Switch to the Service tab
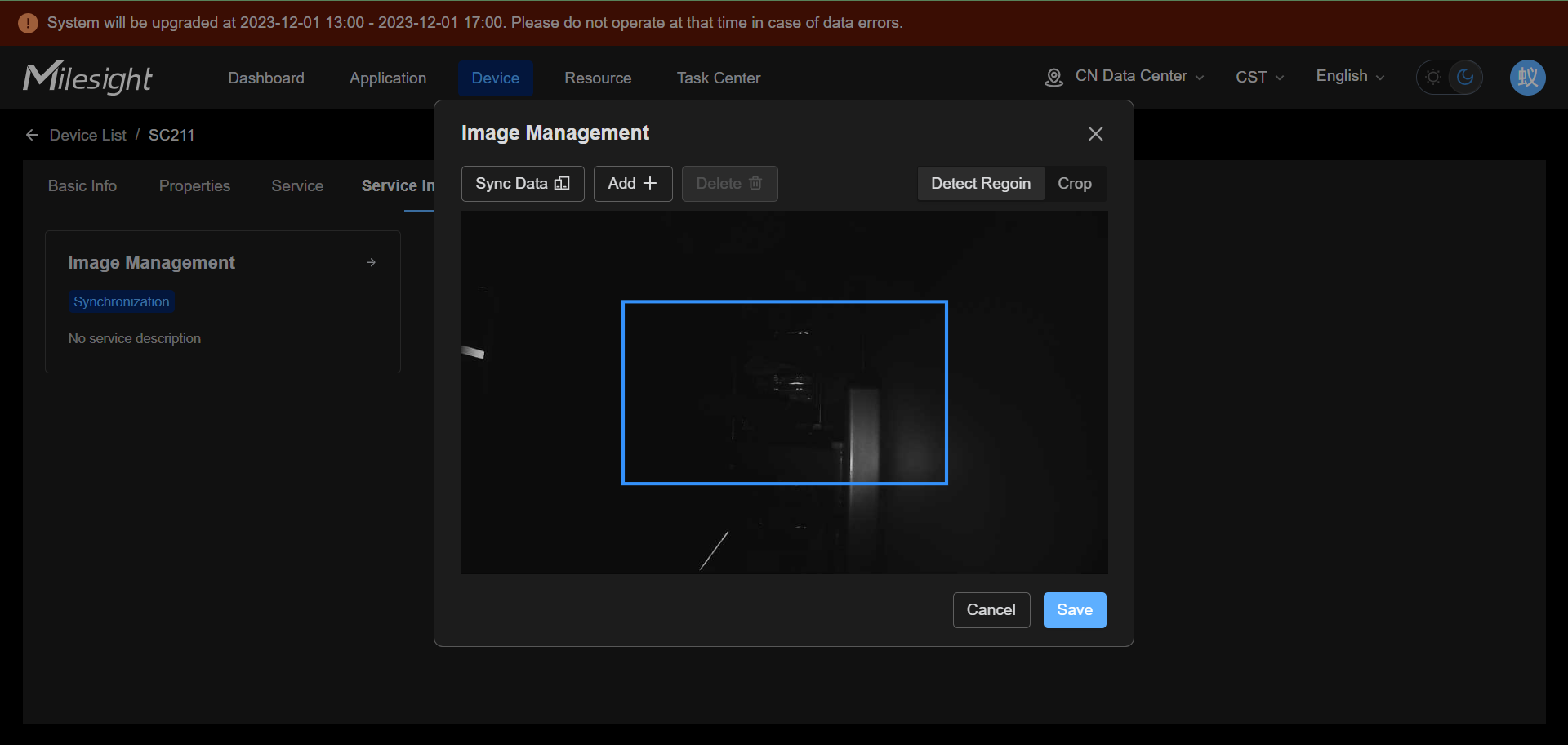The height and width of the screenshot is (745, 1568). pos(297,185)
